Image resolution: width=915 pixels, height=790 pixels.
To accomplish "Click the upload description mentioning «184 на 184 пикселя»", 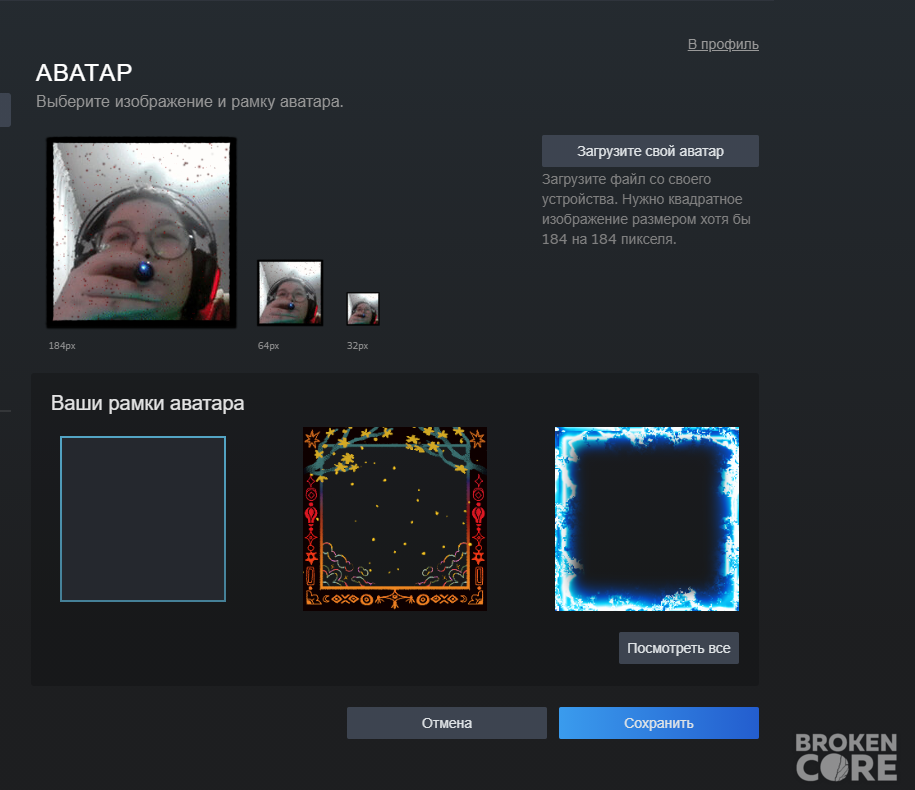I will coord(646,209).
